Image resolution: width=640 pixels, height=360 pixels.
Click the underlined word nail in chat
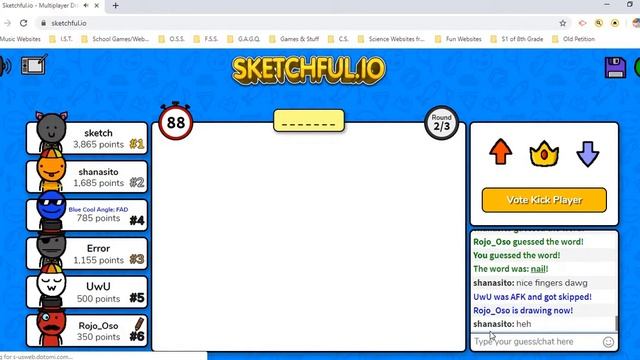538,269
